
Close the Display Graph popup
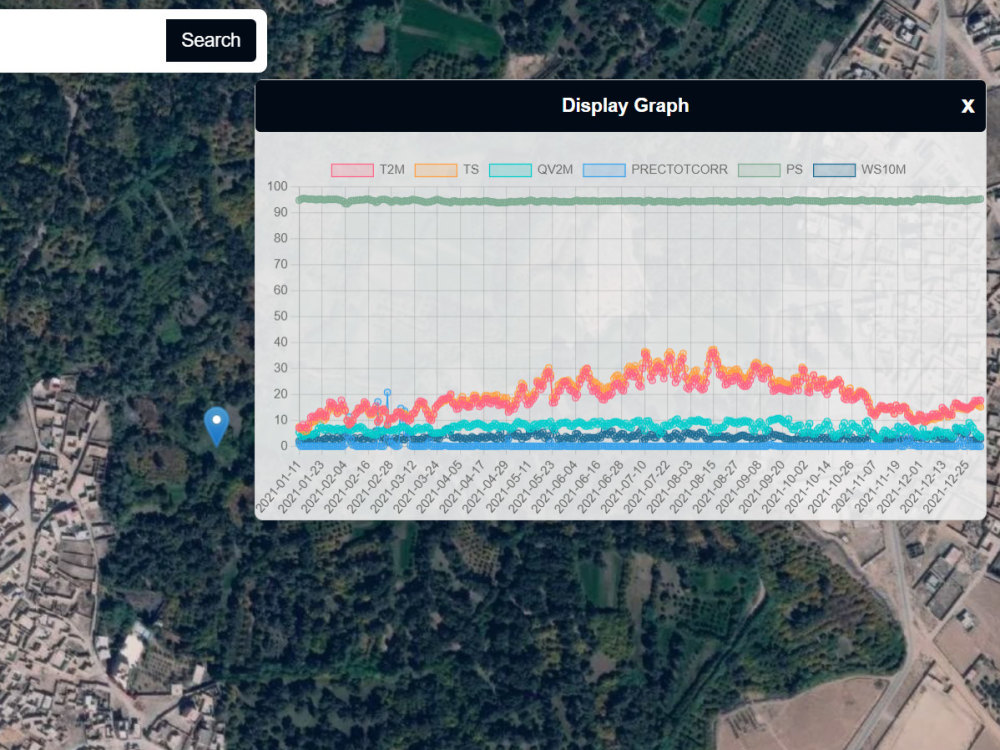[967, 106]
